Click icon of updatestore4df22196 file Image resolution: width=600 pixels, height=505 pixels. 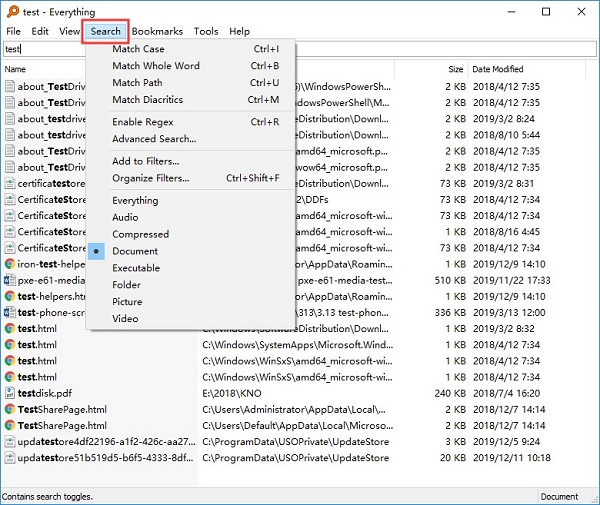pos(10,441)
